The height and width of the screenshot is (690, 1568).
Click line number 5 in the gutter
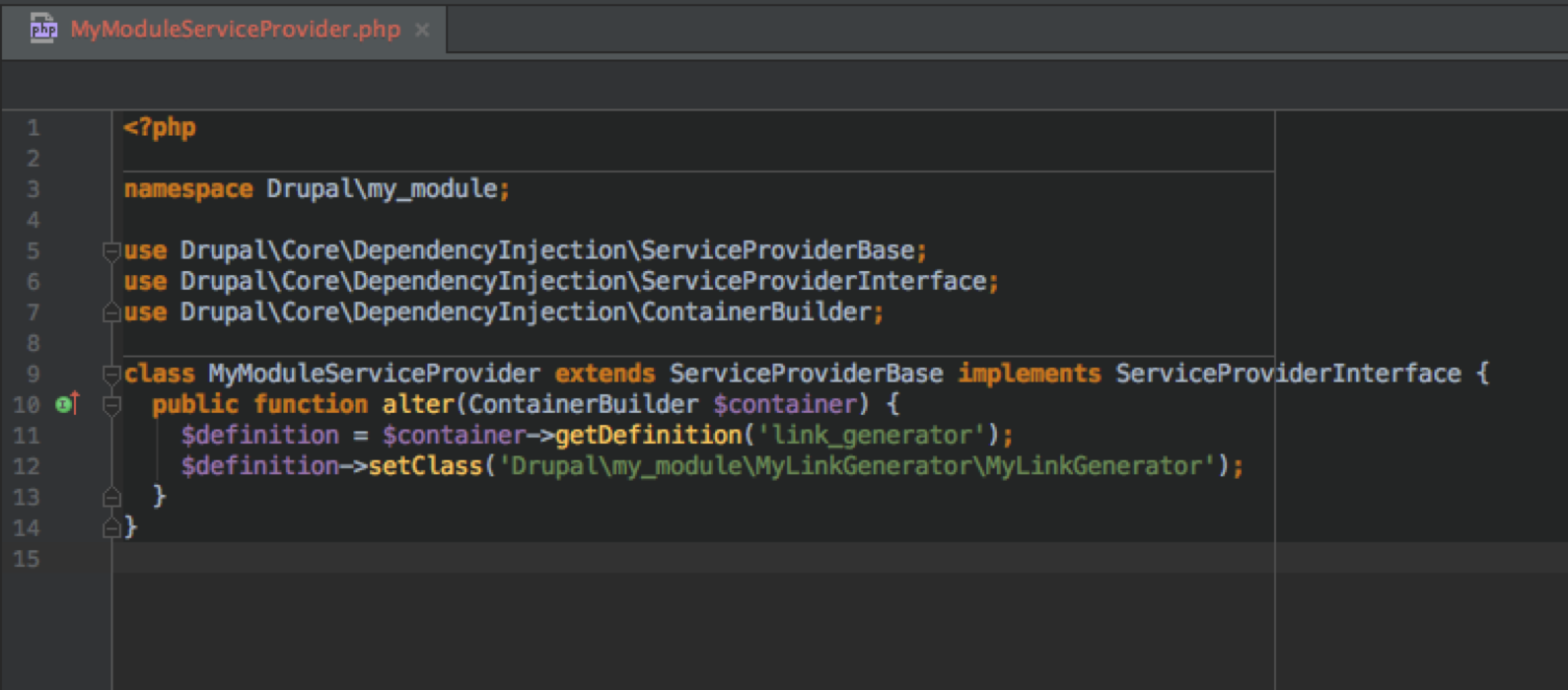(34, 251)
